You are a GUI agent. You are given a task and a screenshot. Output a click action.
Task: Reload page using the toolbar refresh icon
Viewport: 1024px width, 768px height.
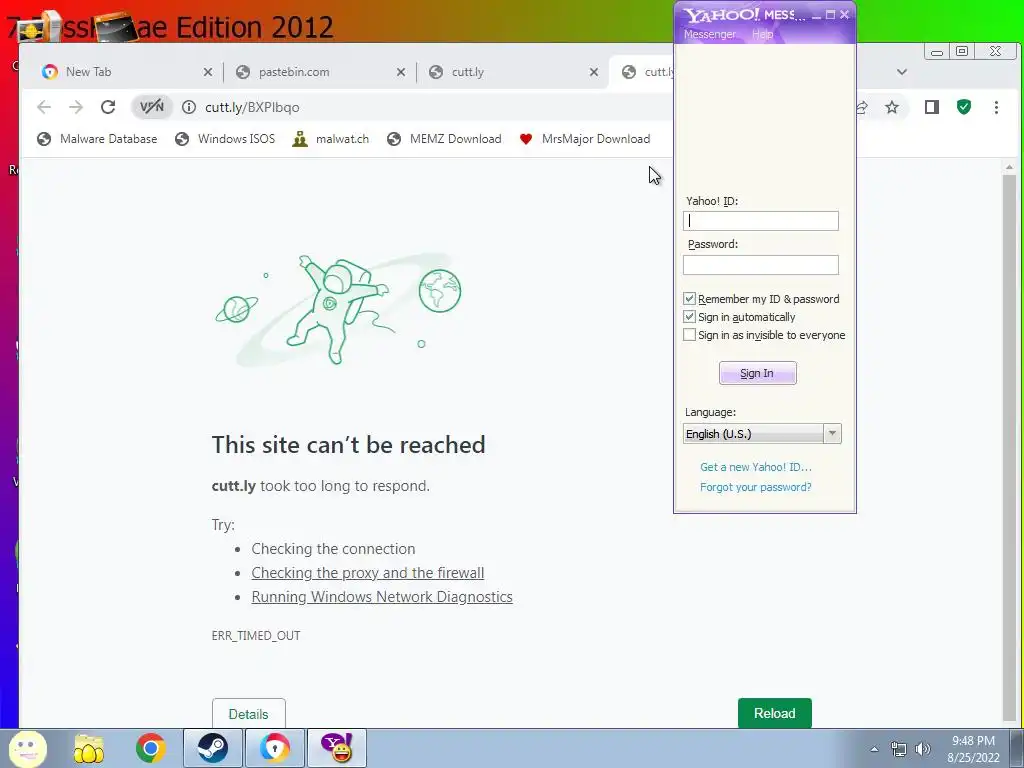tap(108, 107)
